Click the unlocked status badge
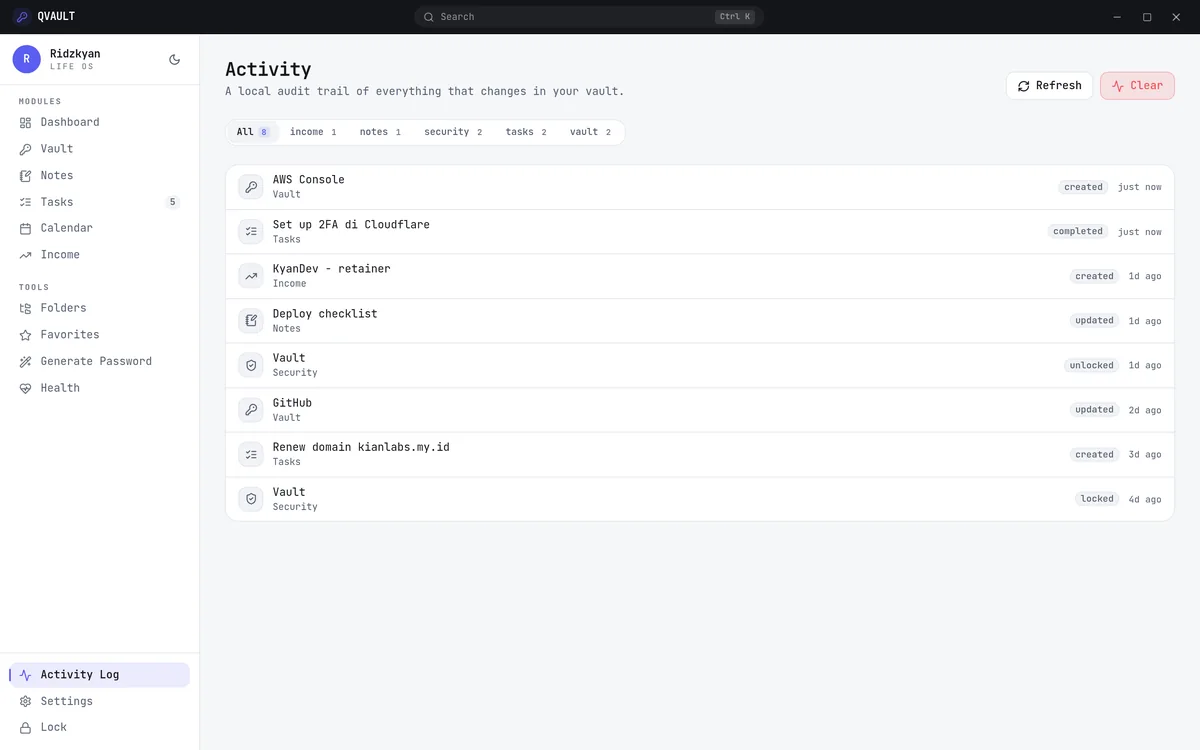 (x=1091, y=365)
